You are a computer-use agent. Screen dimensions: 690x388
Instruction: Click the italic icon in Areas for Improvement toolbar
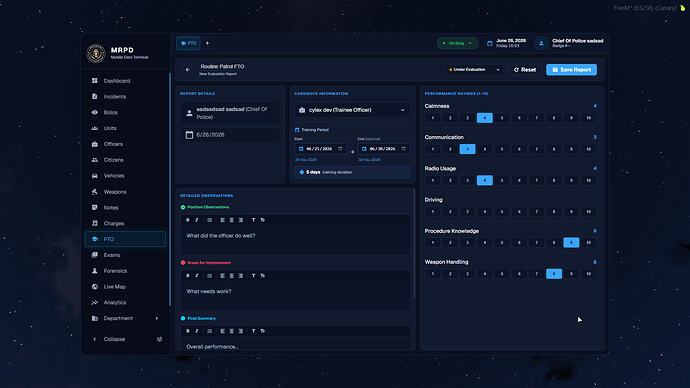tap(197, 276)
